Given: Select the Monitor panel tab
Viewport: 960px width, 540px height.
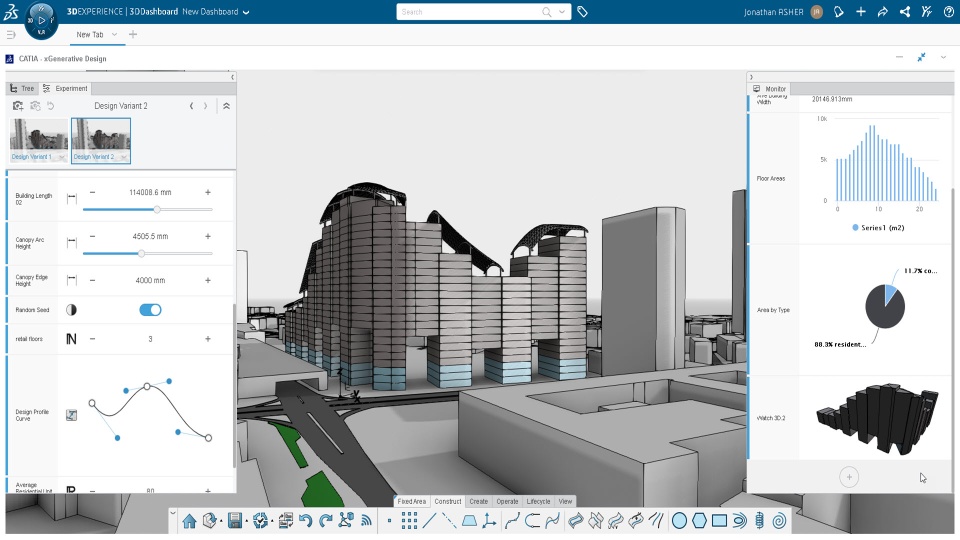Looking at the screenshot, I should pyautogui.click(x=770, y=89).
